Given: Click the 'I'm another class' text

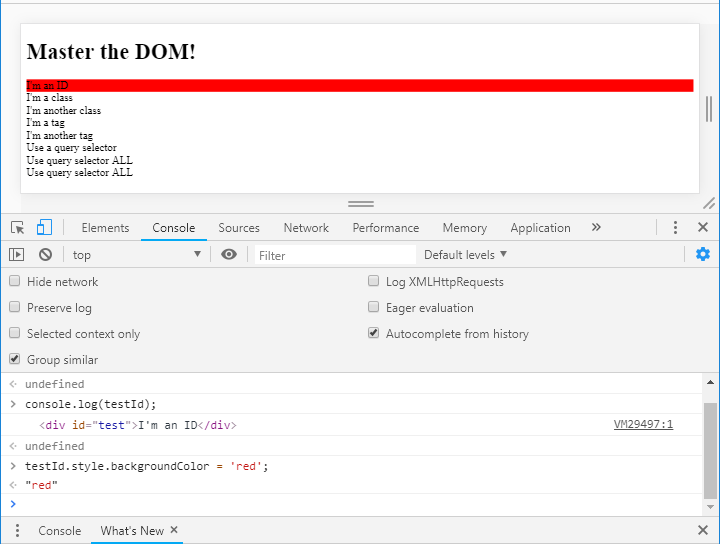Looking at the screenshot, I should click(64, 111).
